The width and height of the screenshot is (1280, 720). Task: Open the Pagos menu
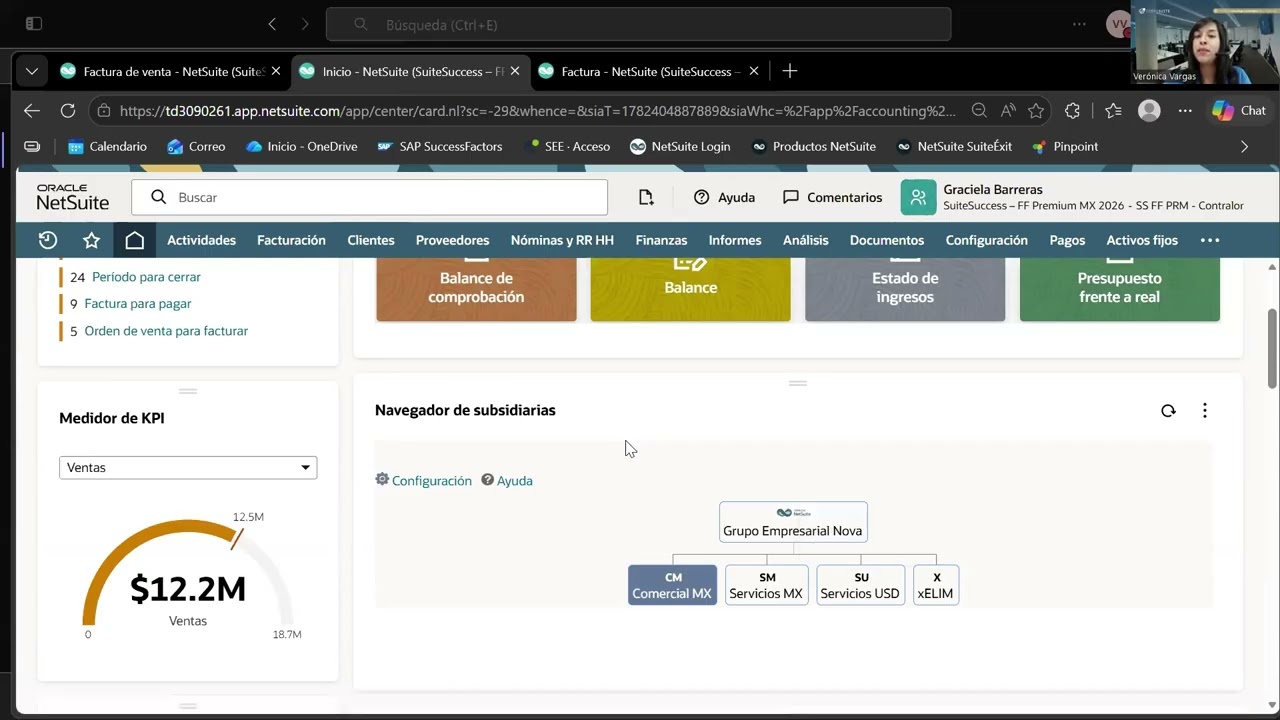1067,240
